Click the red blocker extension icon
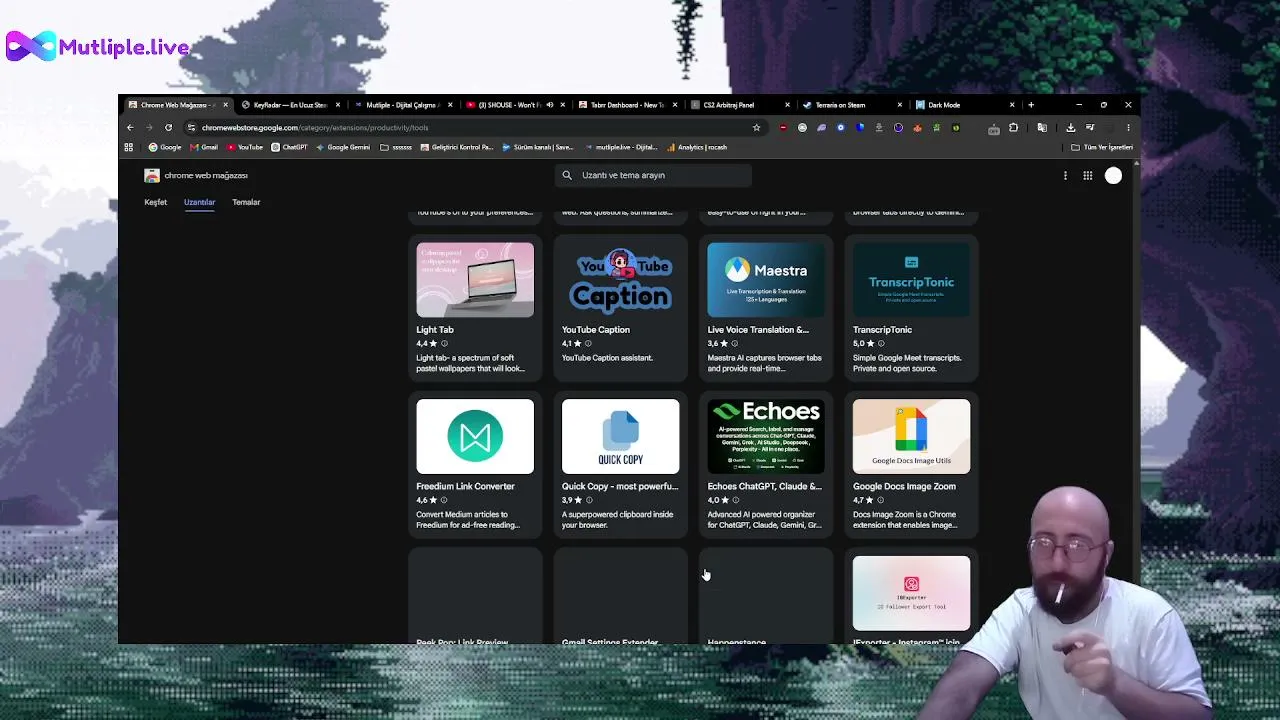 pos(783,127)
